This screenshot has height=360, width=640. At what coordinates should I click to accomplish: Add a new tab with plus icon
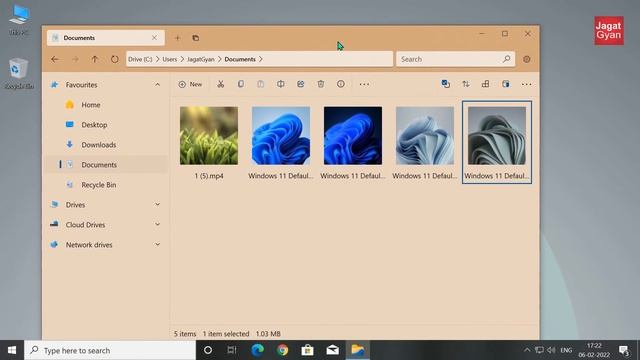(178, 38)
